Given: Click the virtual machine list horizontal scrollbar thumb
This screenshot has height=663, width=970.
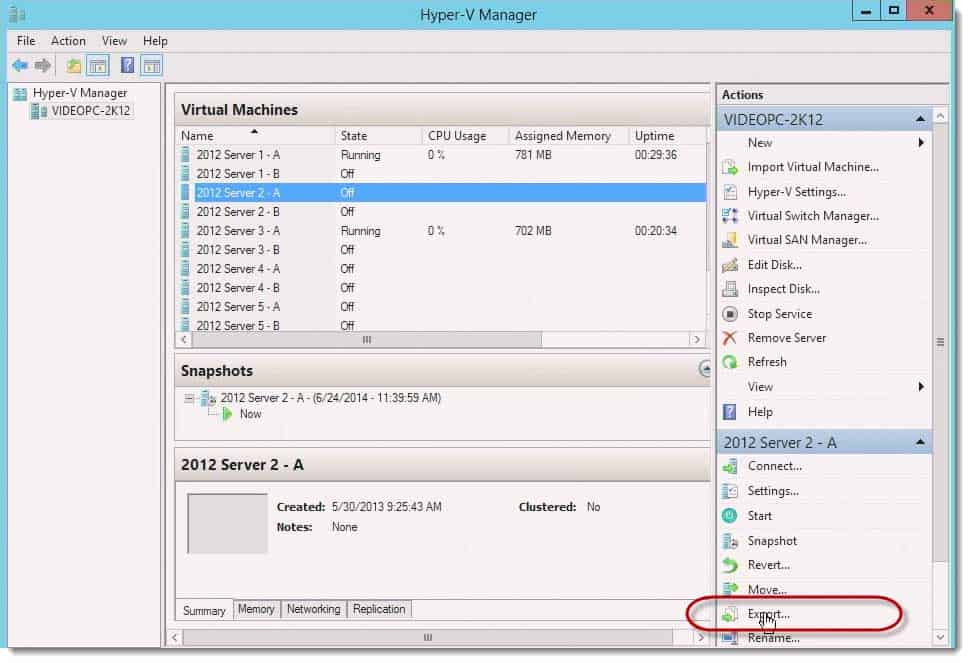Looking at the screenshot, I should point(367,340).
